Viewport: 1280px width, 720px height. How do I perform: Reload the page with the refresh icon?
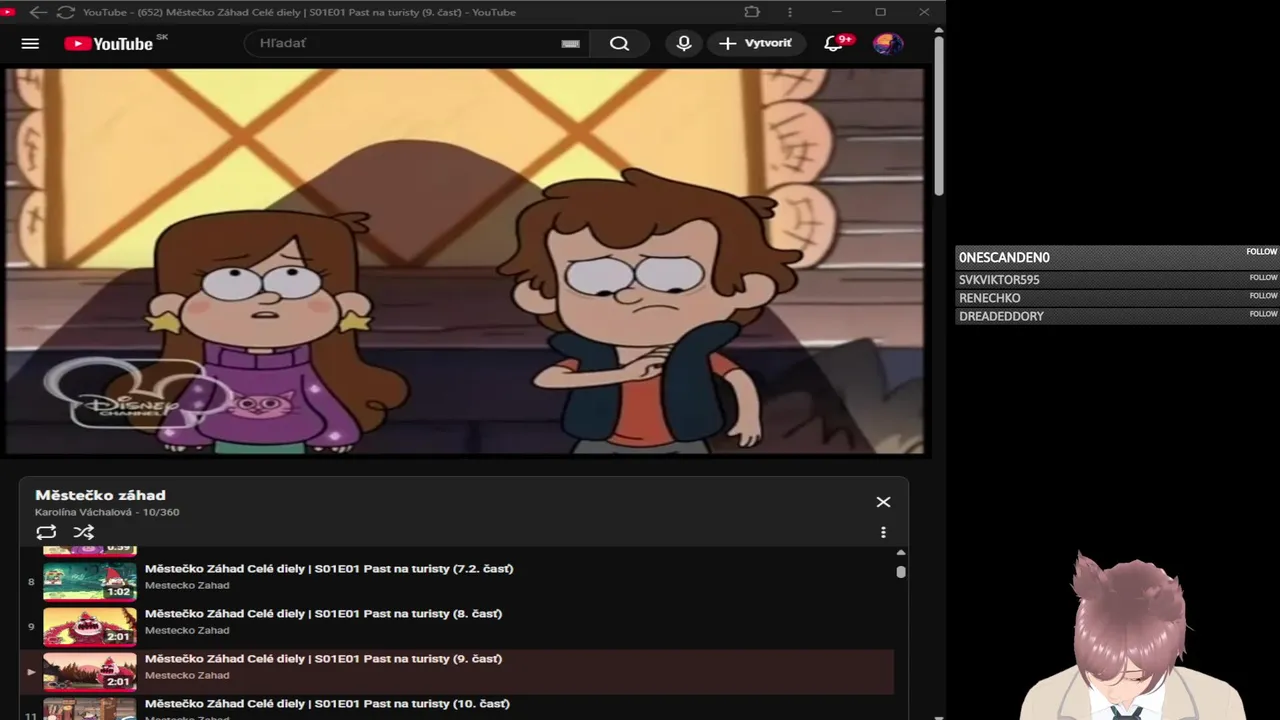(x=66, y=12)
